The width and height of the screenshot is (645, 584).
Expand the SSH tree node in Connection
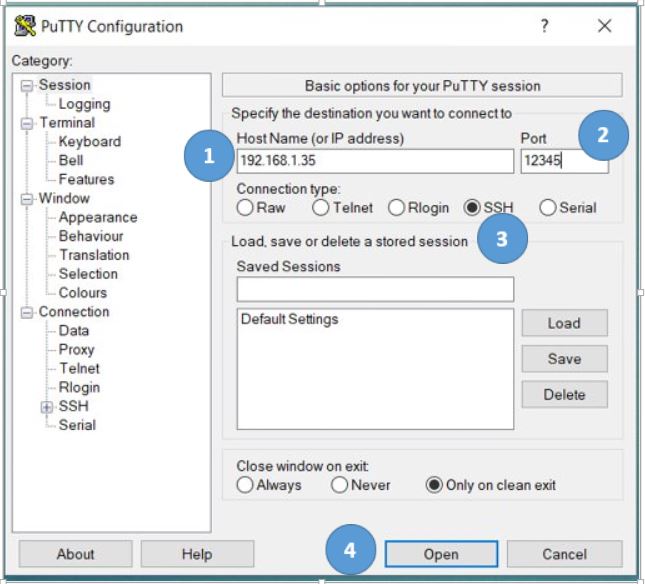(x=46, y=407)
